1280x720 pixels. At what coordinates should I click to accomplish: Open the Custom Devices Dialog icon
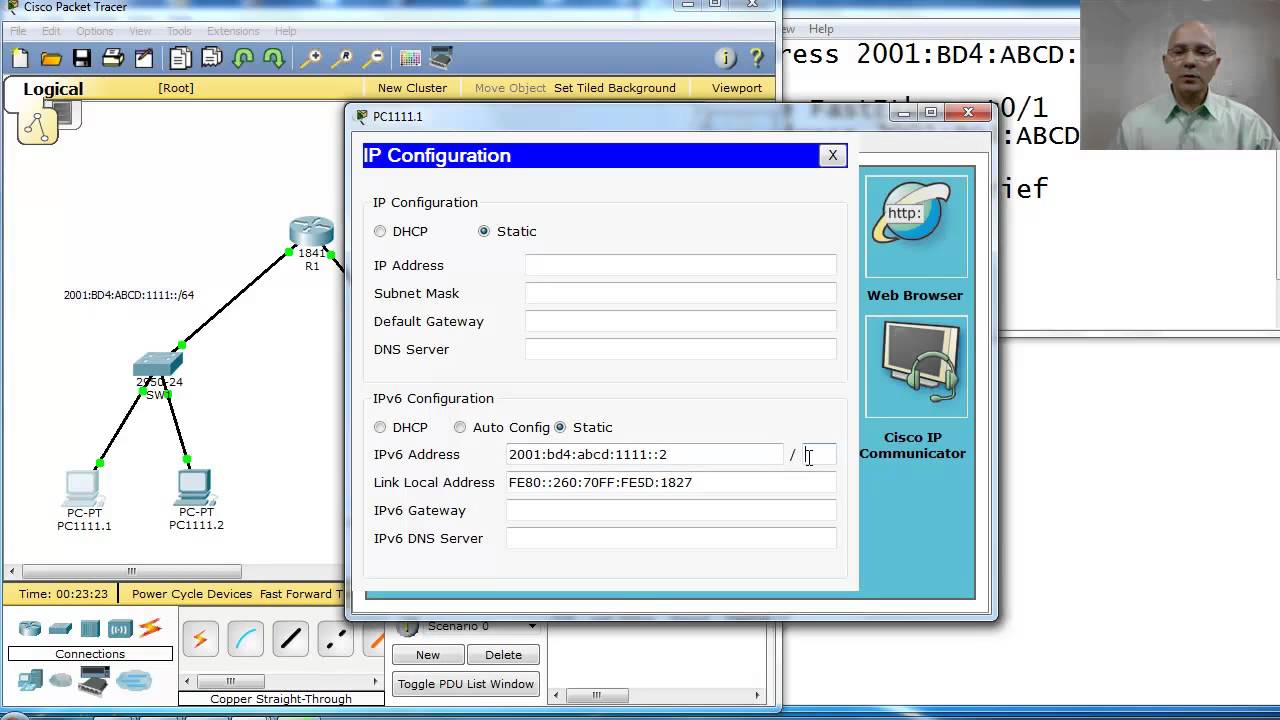coord(441,59)
